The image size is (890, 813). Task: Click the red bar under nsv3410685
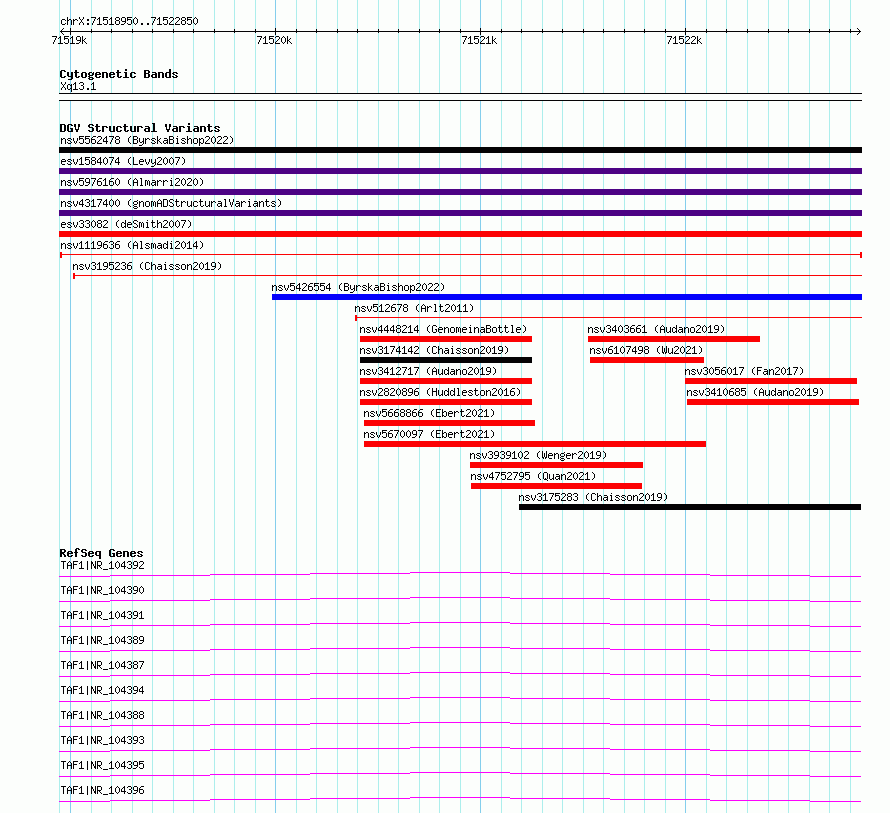(x=773, y=402)
